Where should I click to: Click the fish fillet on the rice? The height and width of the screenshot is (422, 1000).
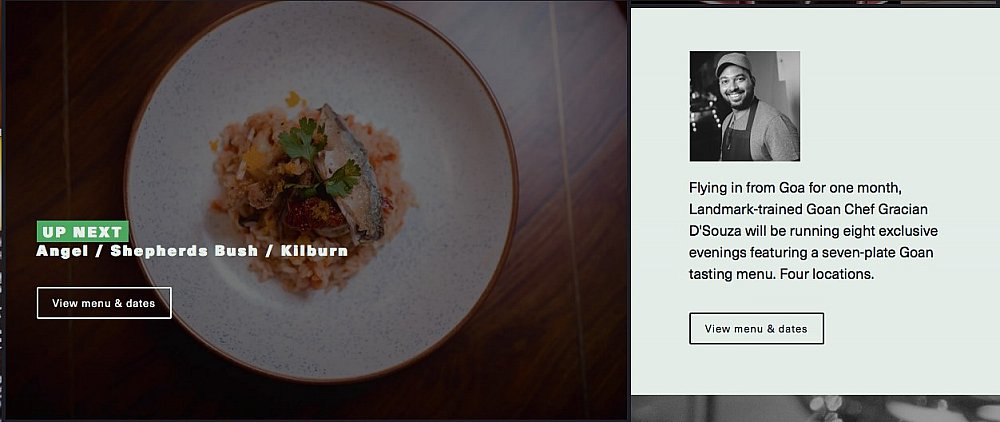351,171
